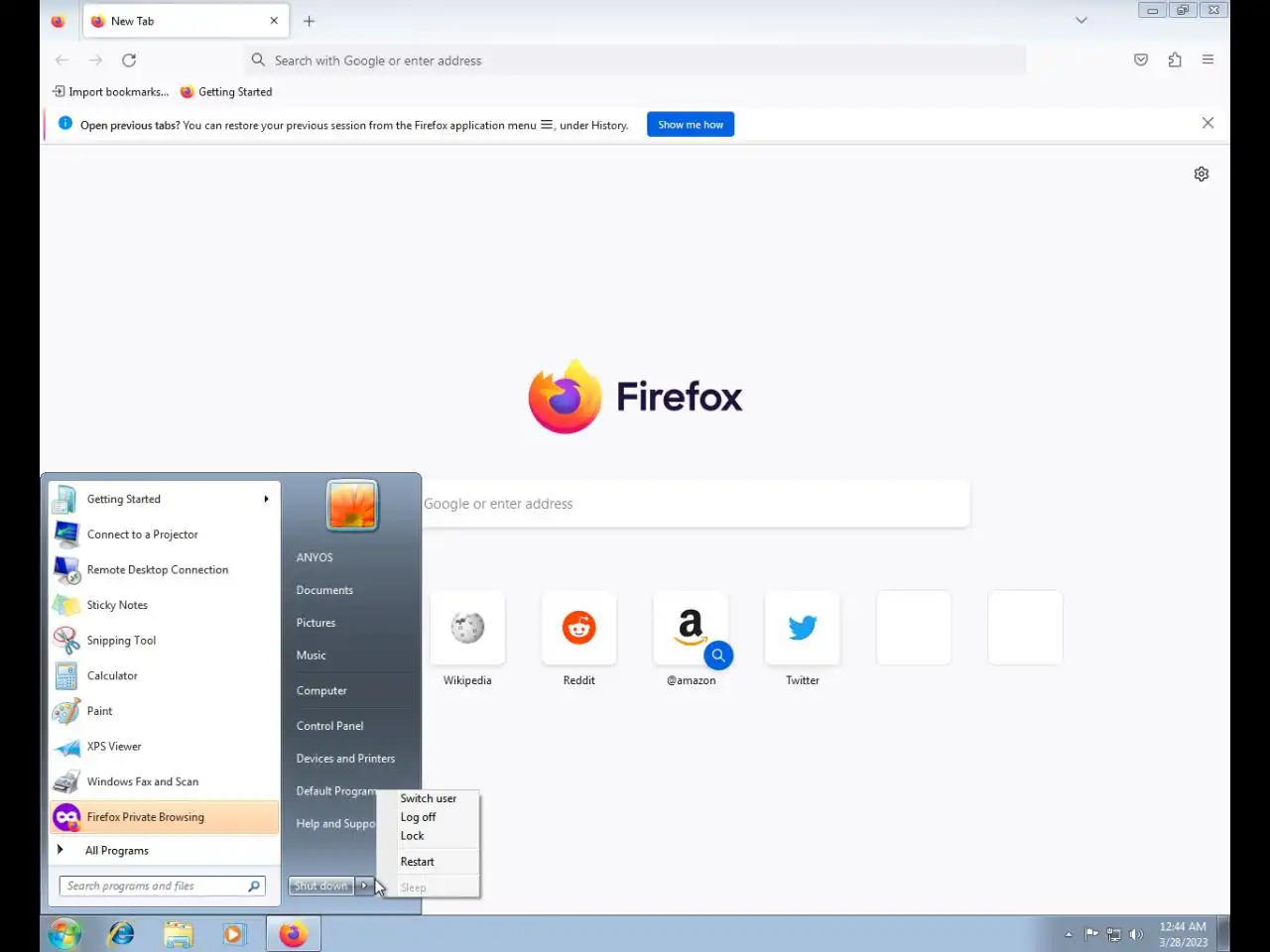Open Windows Media Player from taskbar
The image size is (1270, 952).
click(234, 934)
